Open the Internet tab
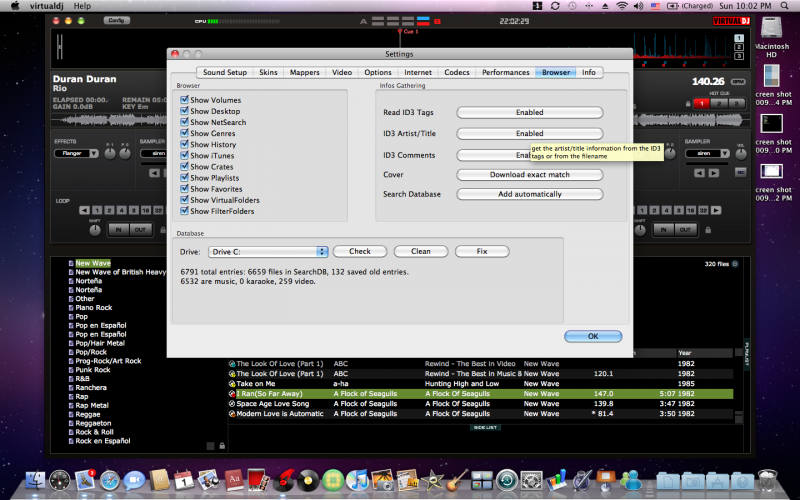The image size is (800, 500). 418,72
